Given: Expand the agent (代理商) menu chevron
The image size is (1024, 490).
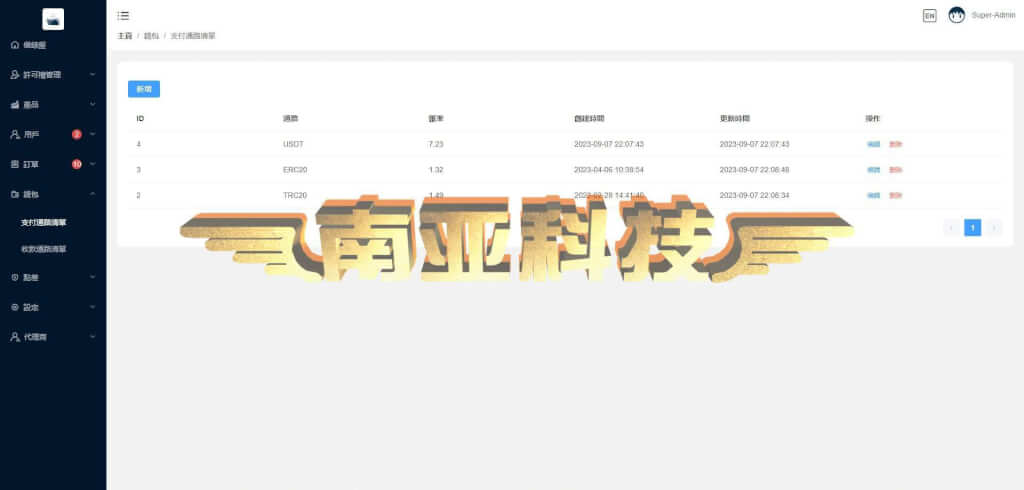Looking at the screenshot, I should 93,336.
